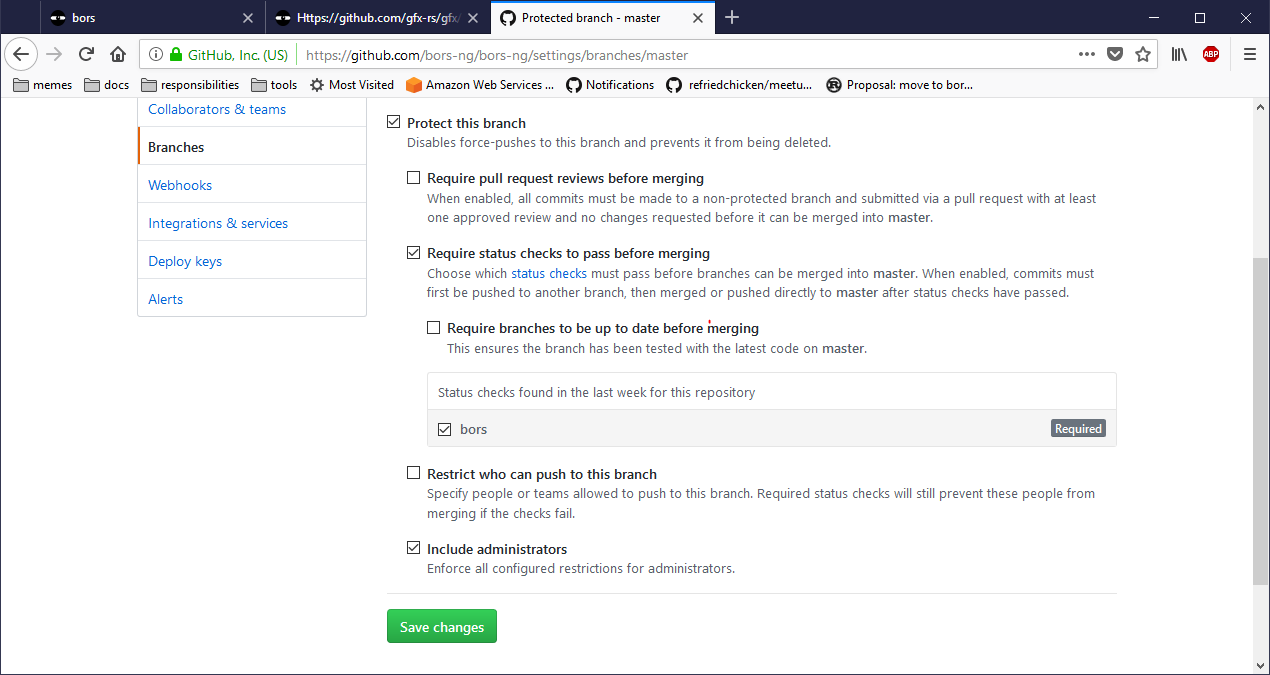The width and height of the screenshot is (1270, 675).
Task: Open the memes bookmarks folder
Action: point(43,85)
